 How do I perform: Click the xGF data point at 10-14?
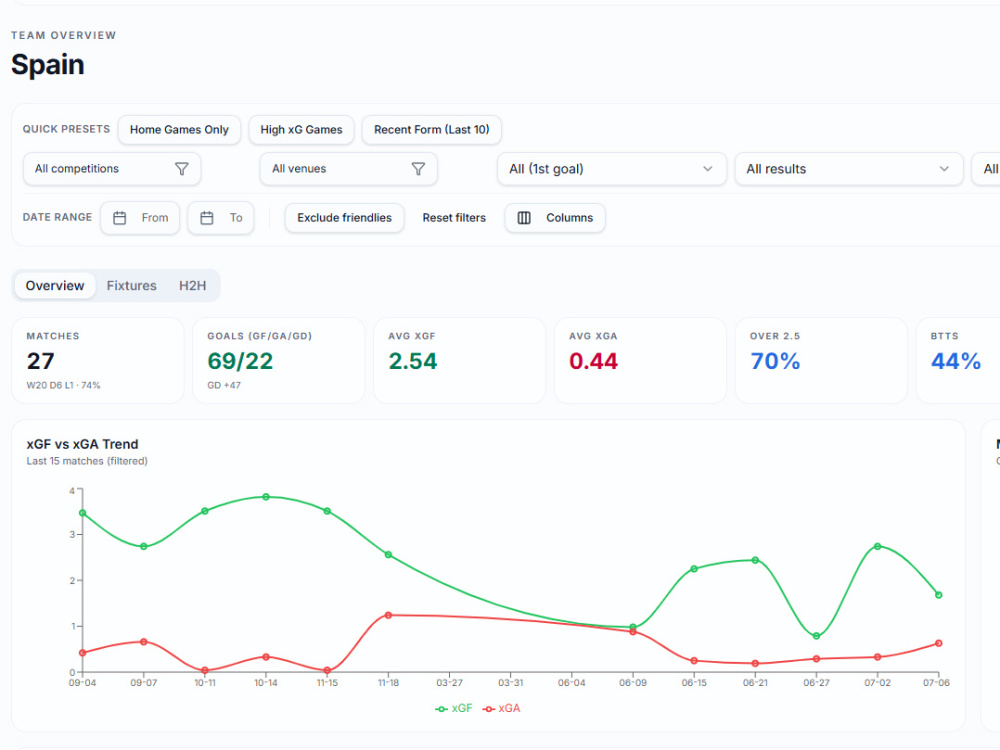click(266, 497)
